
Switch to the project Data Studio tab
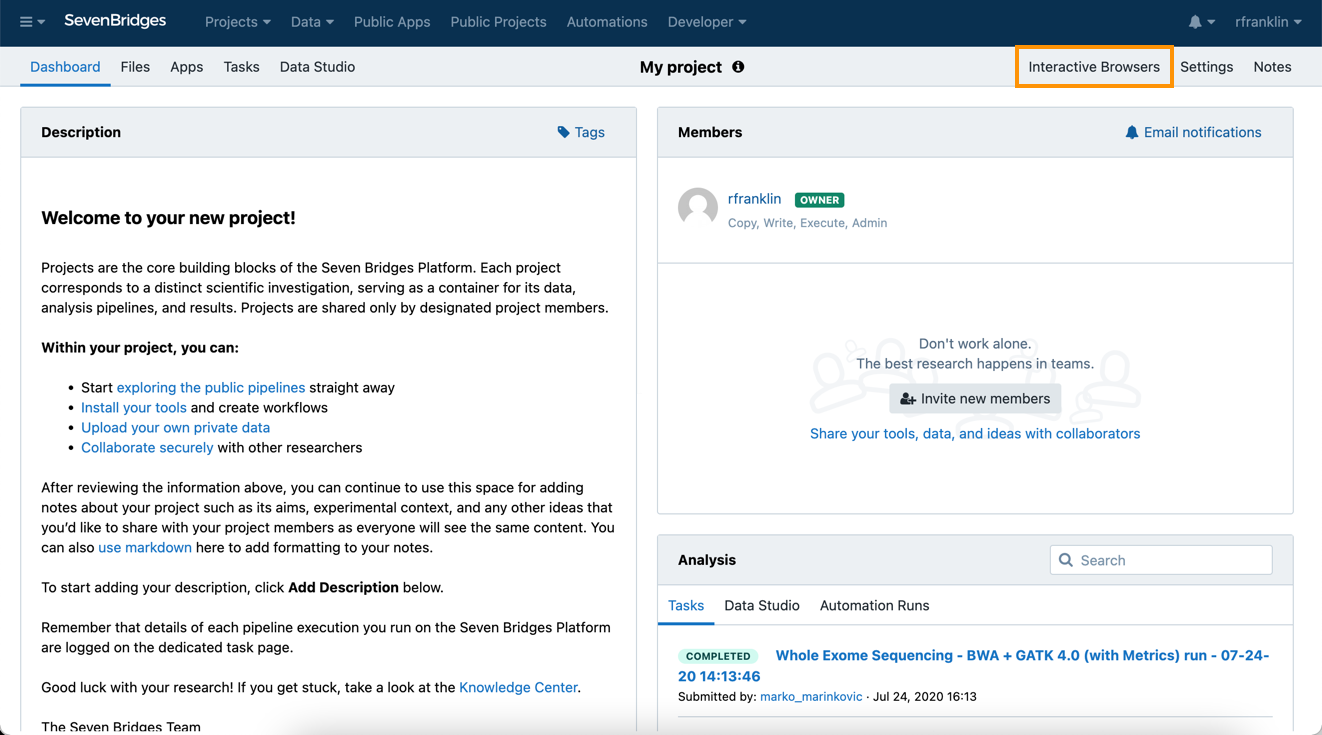point(317,67)
